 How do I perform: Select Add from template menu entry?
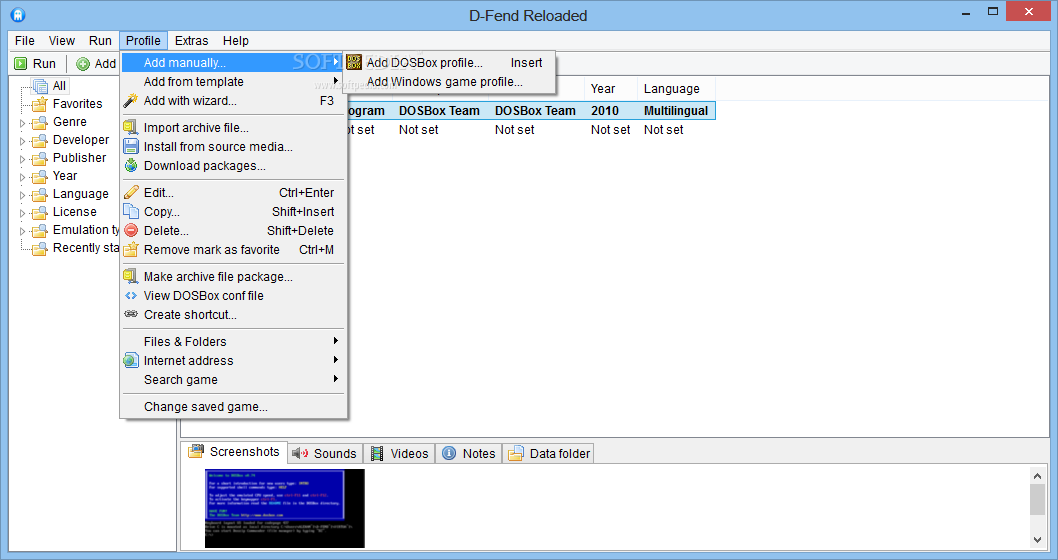pos(233,82)
